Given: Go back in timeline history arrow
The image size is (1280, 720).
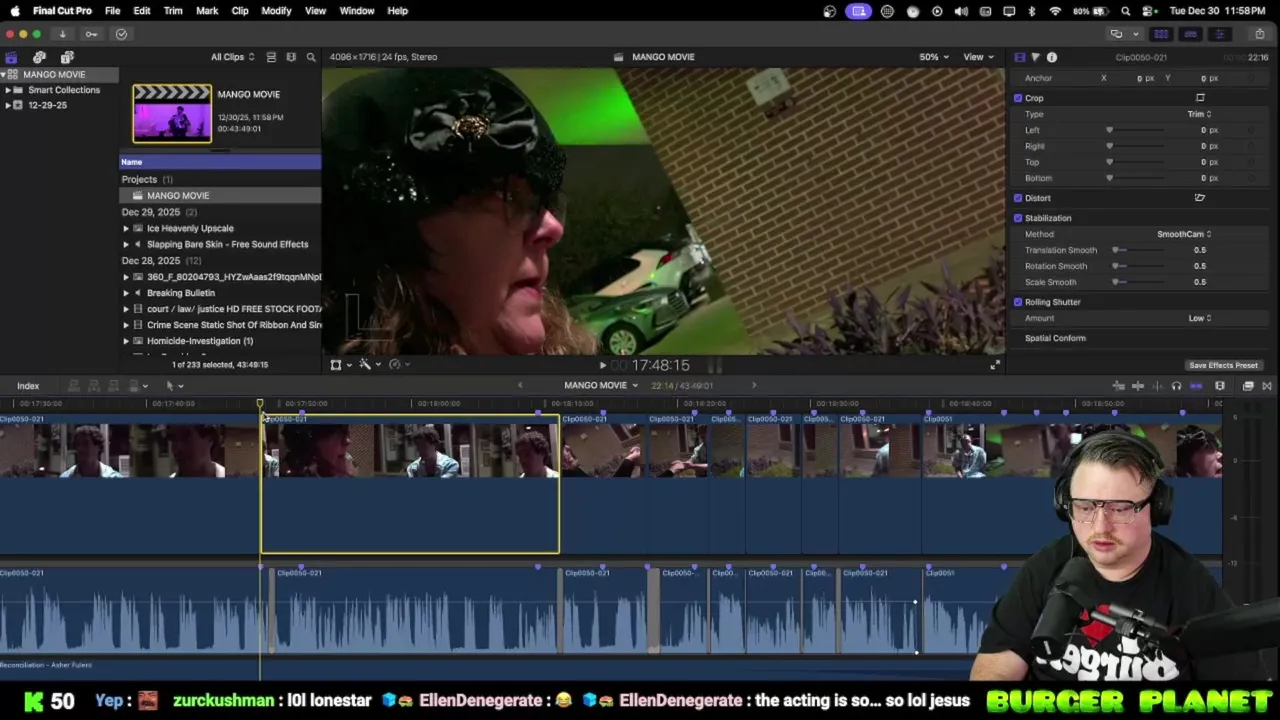Looking at the screenshot, I should [x=520, y=386].
